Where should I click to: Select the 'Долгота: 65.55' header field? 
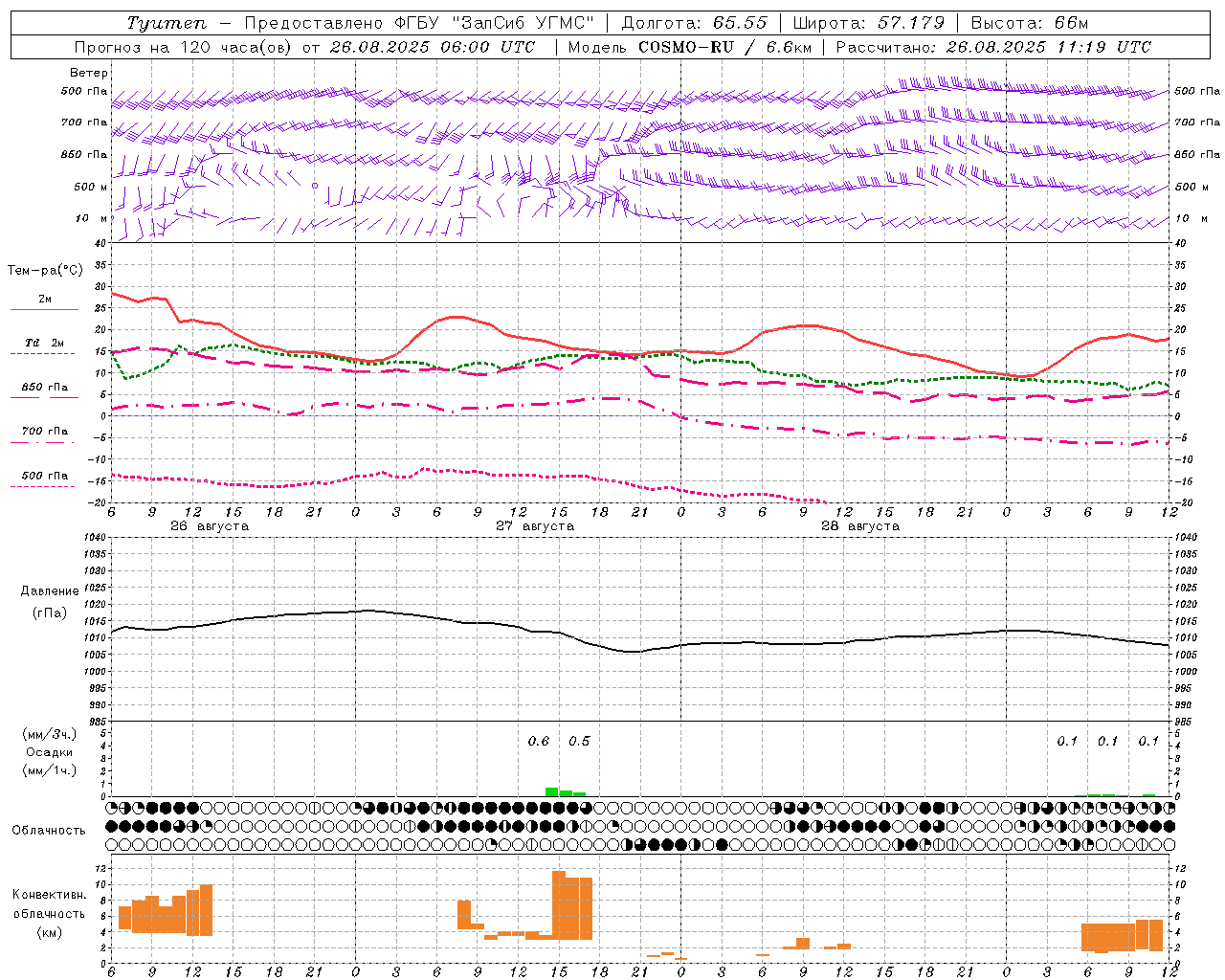point(694,23)
